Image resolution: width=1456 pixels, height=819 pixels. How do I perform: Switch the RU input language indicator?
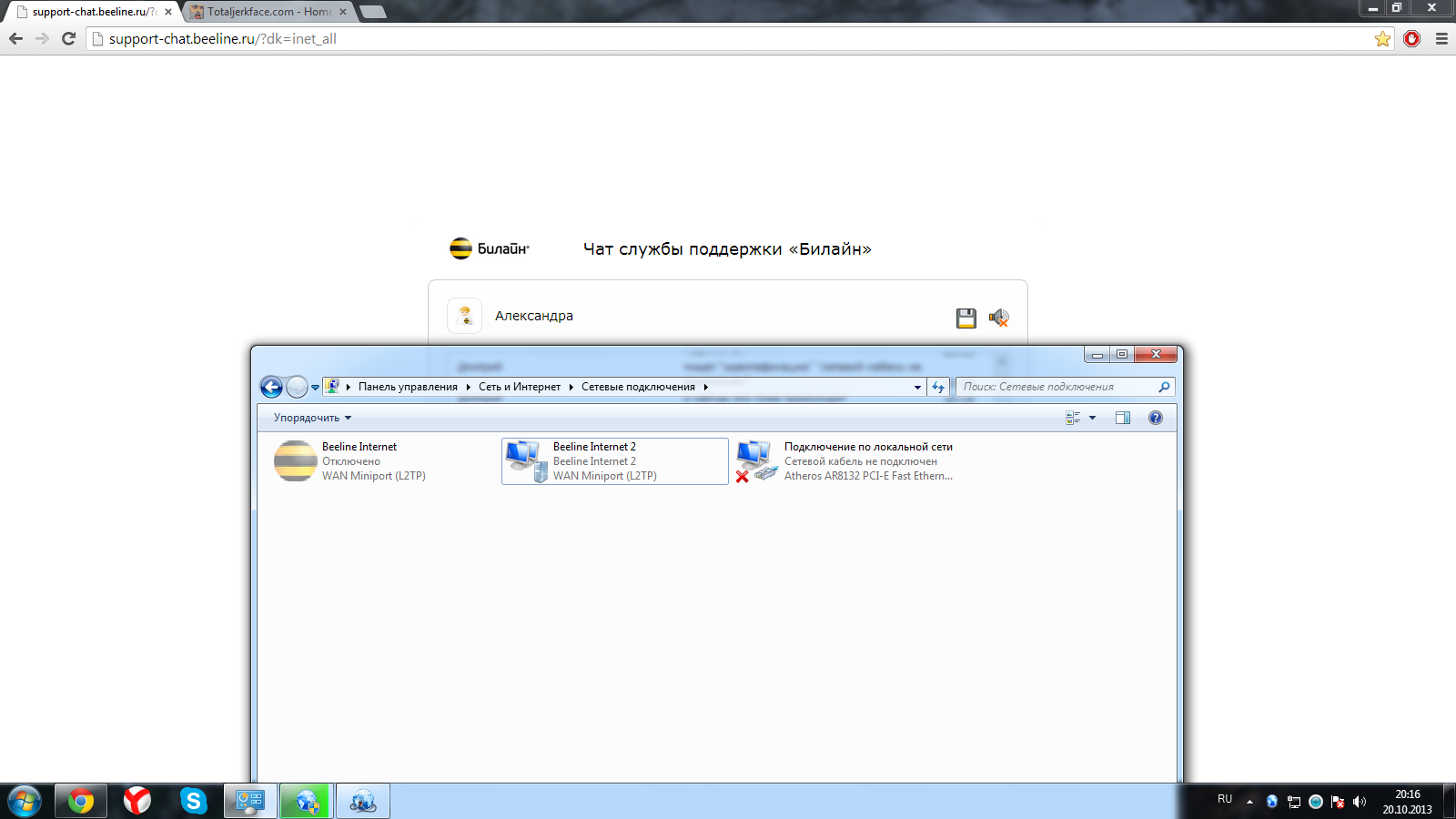coord(1225,799)
